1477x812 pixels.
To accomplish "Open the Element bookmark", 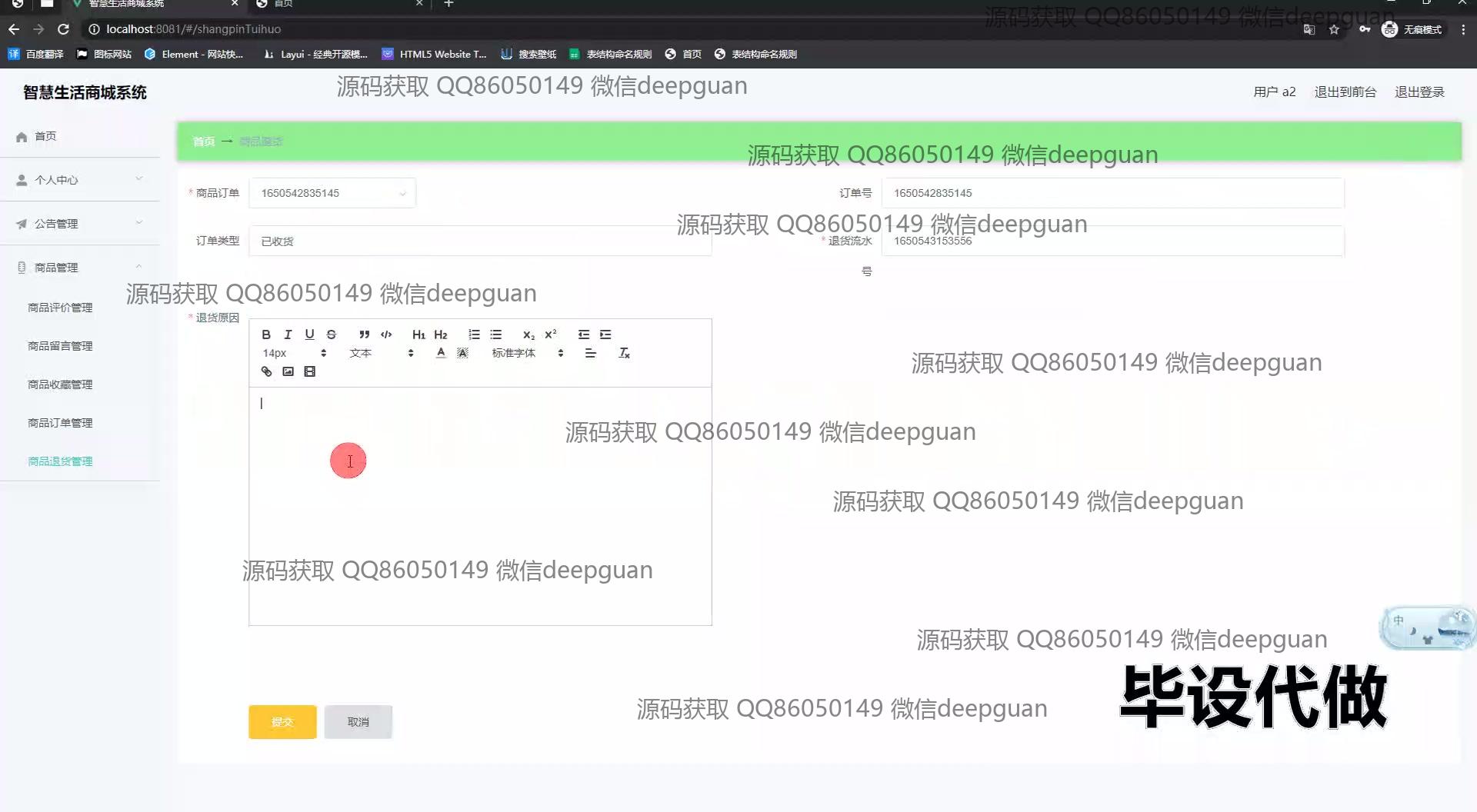I will coord(194,54).
